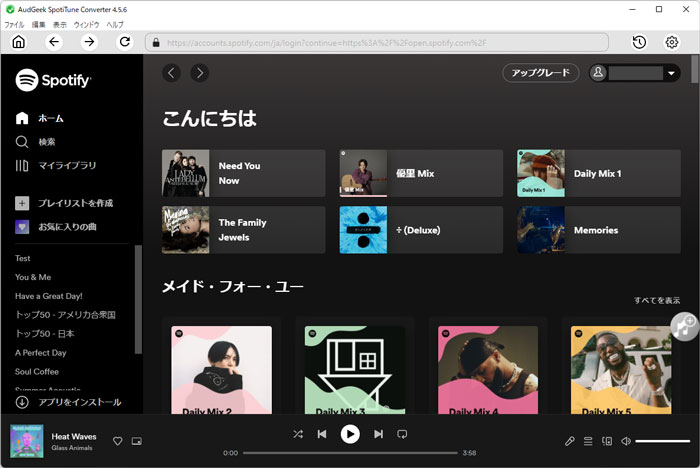Open settings gear icon
700x468 pixels.
pyautogui.click(x=671, y=42)
